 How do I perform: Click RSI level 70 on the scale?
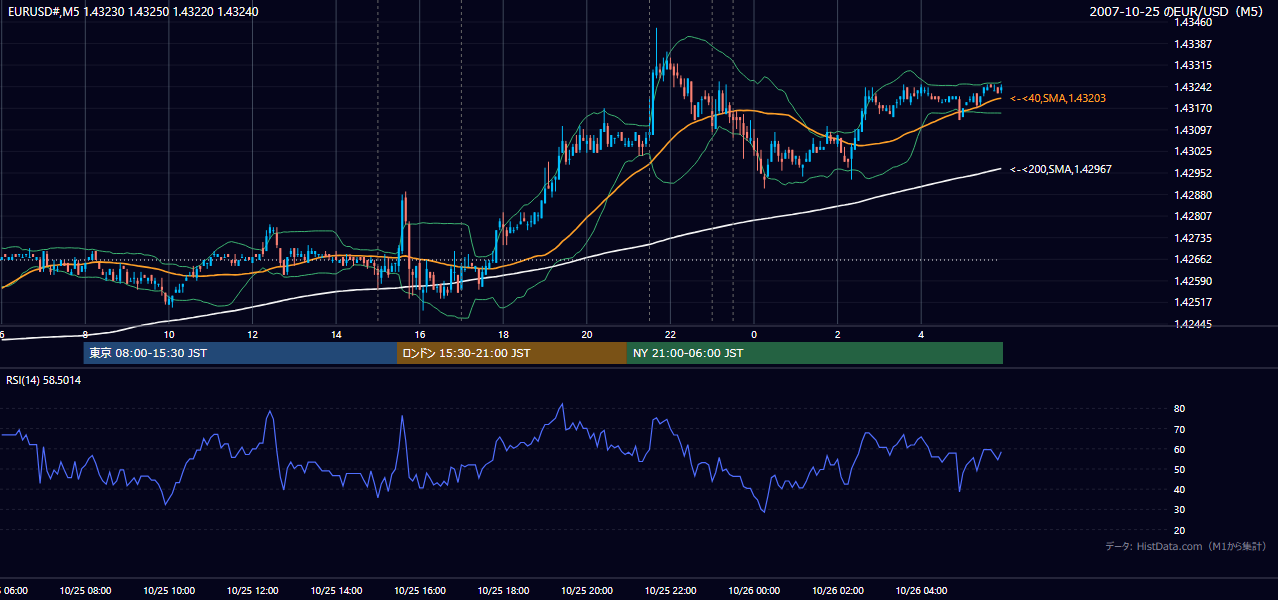1179,429
